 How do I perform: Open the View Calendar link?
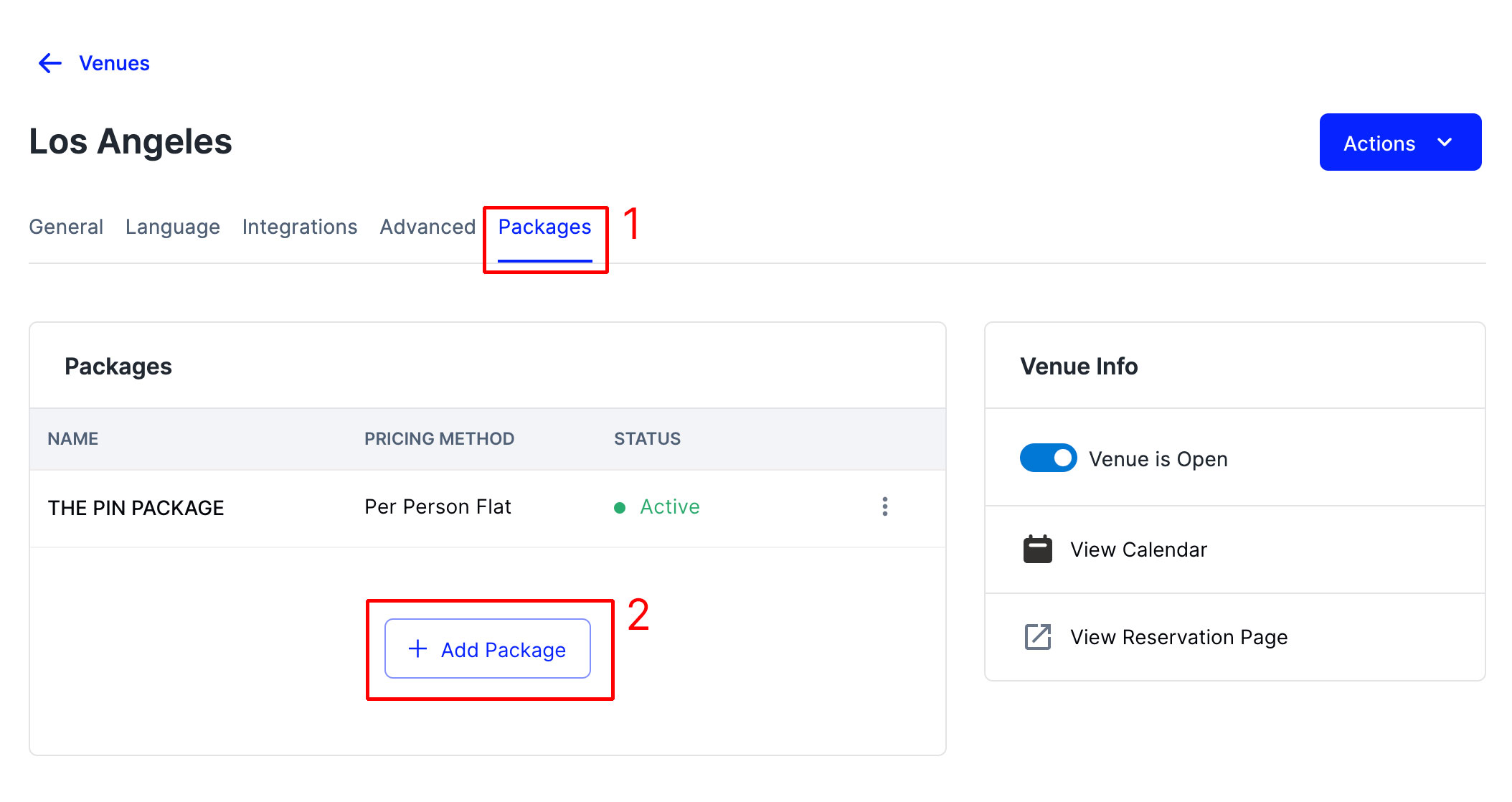click(x=1138, y=549)
